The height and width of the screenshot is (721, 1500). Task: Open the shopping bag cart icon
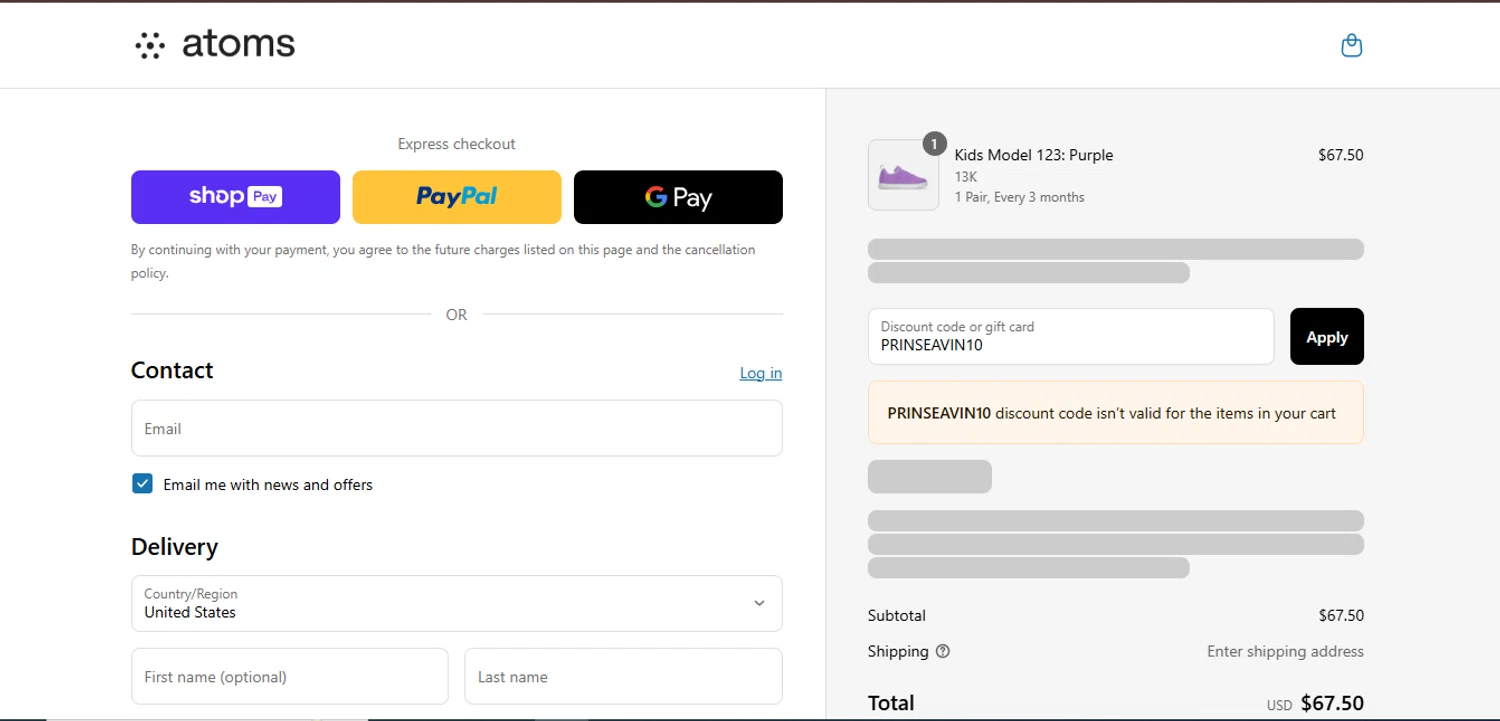(1351, 46)
